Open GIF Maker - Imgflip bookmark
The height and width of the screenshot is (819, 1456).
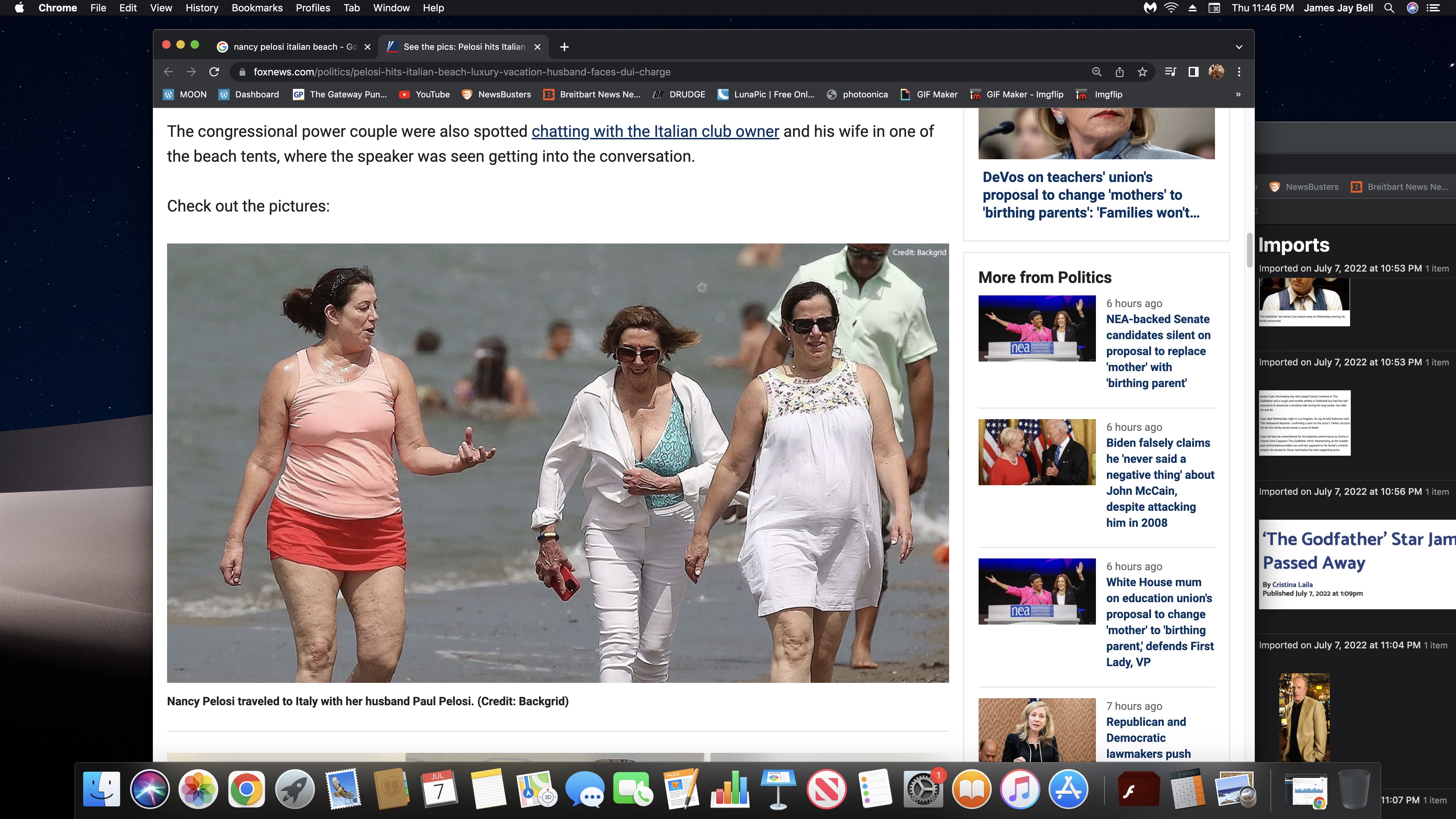pyautogui.click(x=1017, y=95)
